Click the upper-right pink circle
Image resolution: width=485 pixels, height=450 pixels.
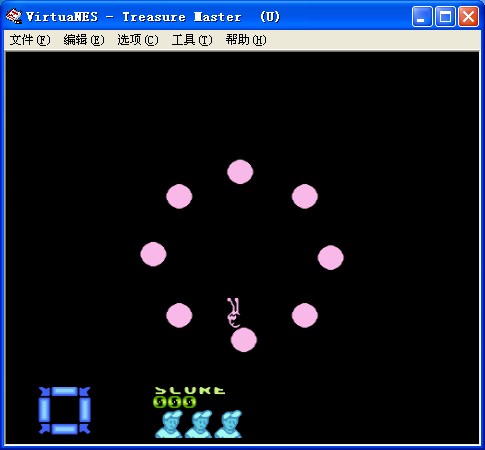coord(305,196)
